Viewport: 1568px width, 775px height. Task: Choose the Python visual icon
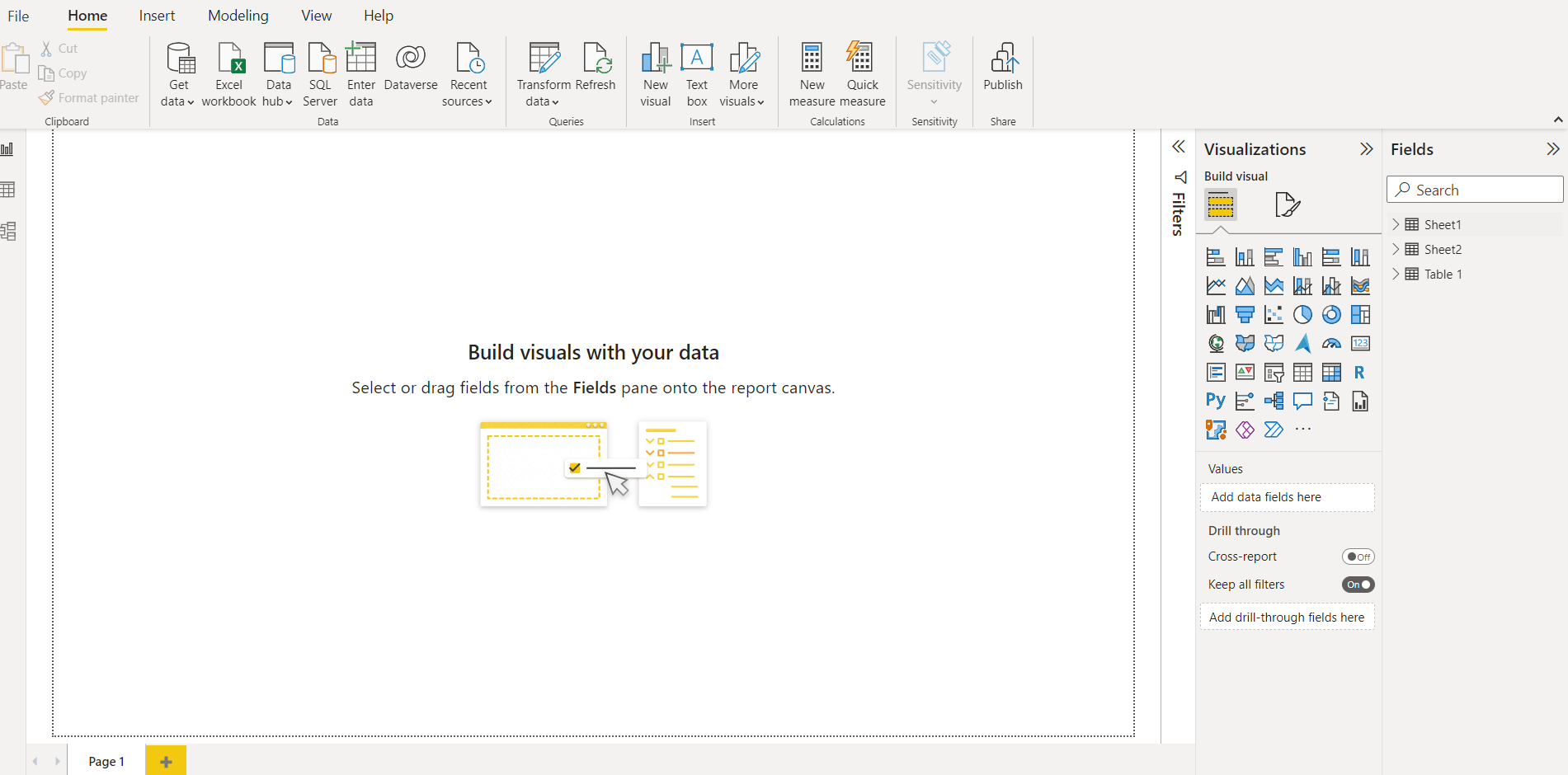1216,402
